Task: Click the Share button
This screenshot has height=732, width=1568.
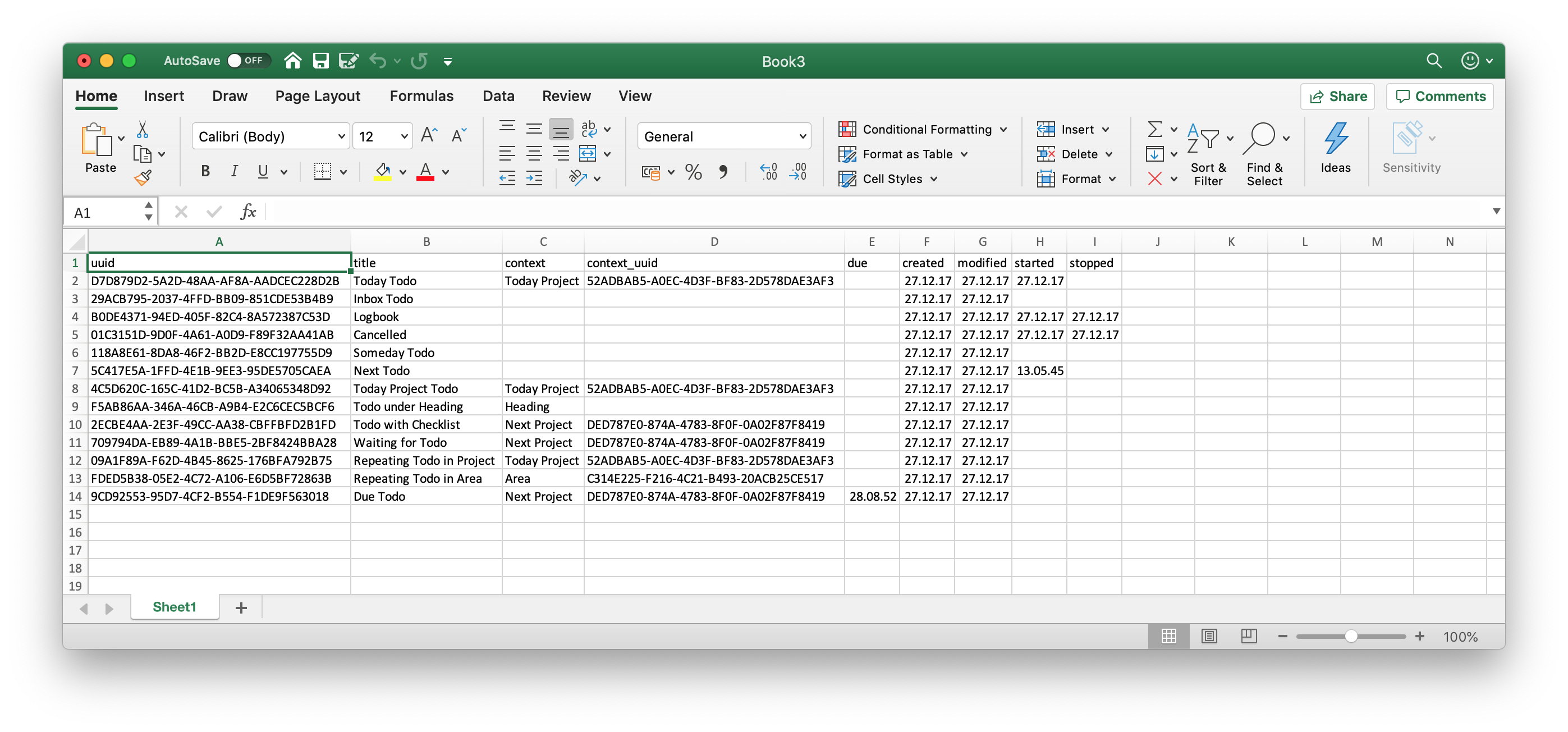Action: [x=1337, y=96]
